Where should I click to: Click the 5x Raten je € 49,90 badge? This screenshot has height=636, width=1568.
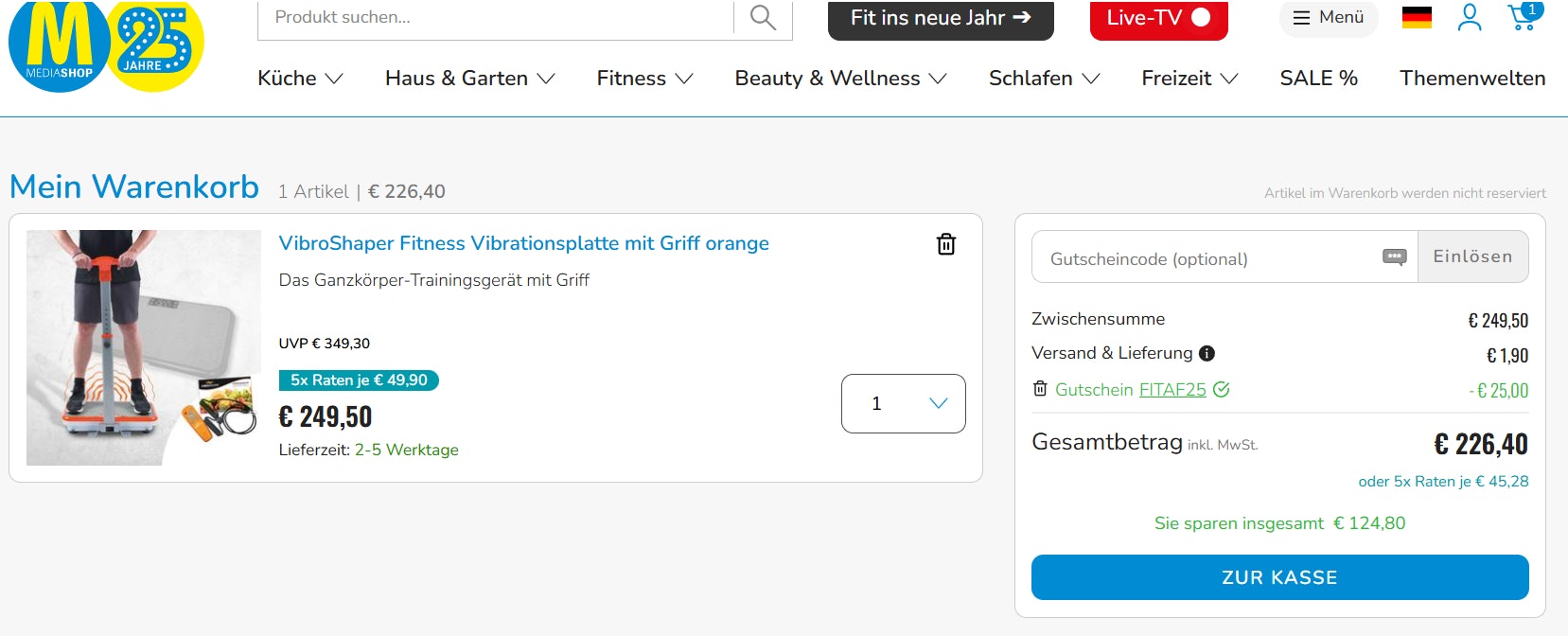(x=359, y=380)
